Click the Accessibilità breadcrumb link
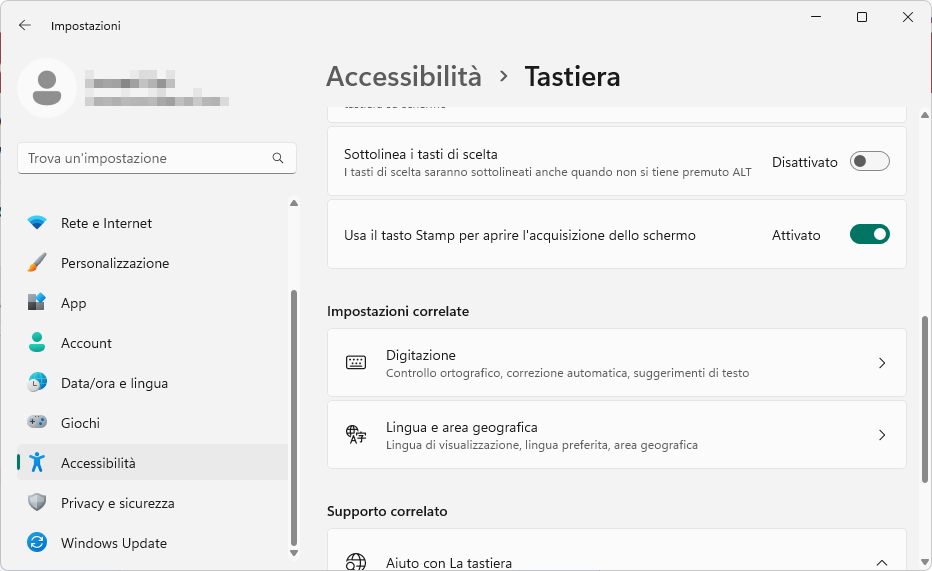The width and height of the screenshot is (932, 571). click(x=404, y=77)
